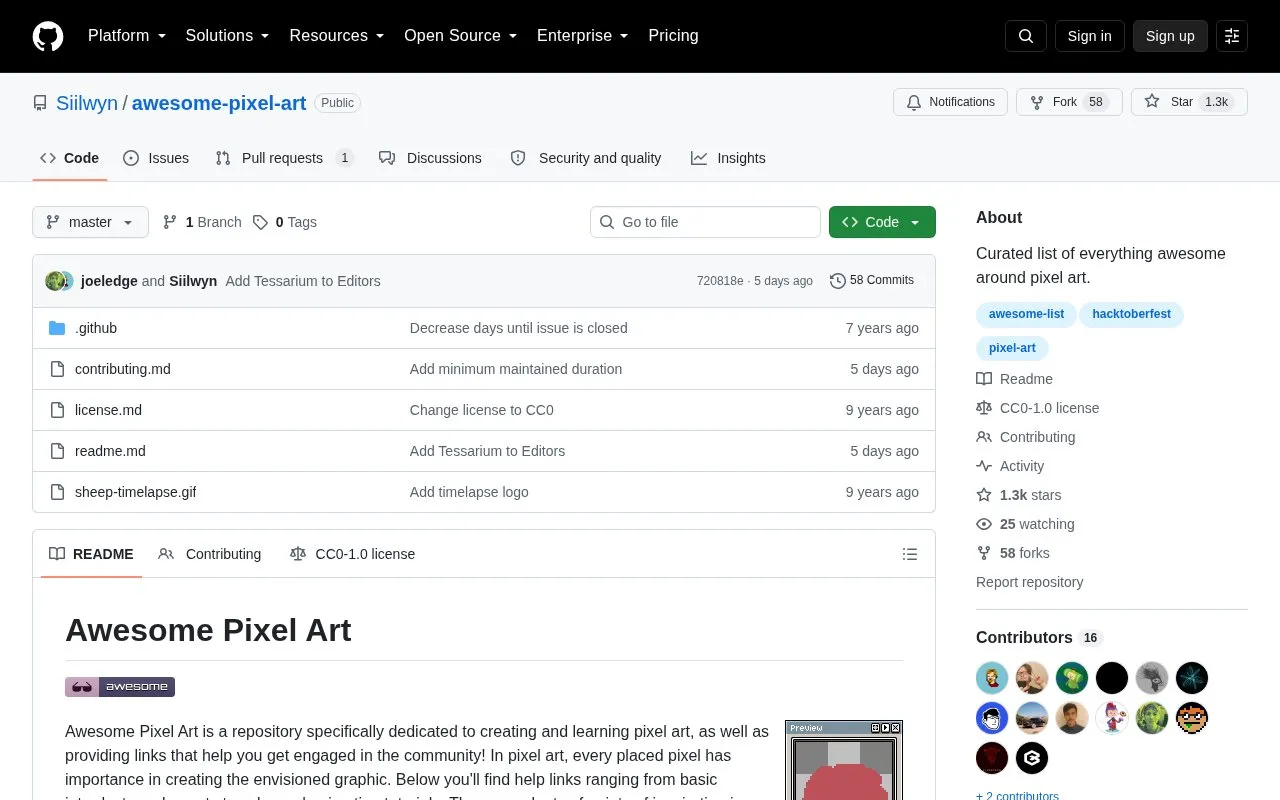The image size is (1280, 800).
Task: Switch to the Pull requests tab
Action: [284, 158]
